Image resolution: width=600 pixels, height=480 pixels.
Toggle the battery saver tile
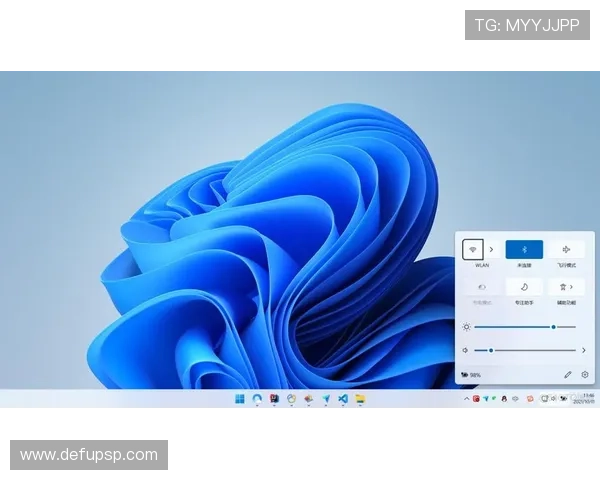[x=481, y=287]
